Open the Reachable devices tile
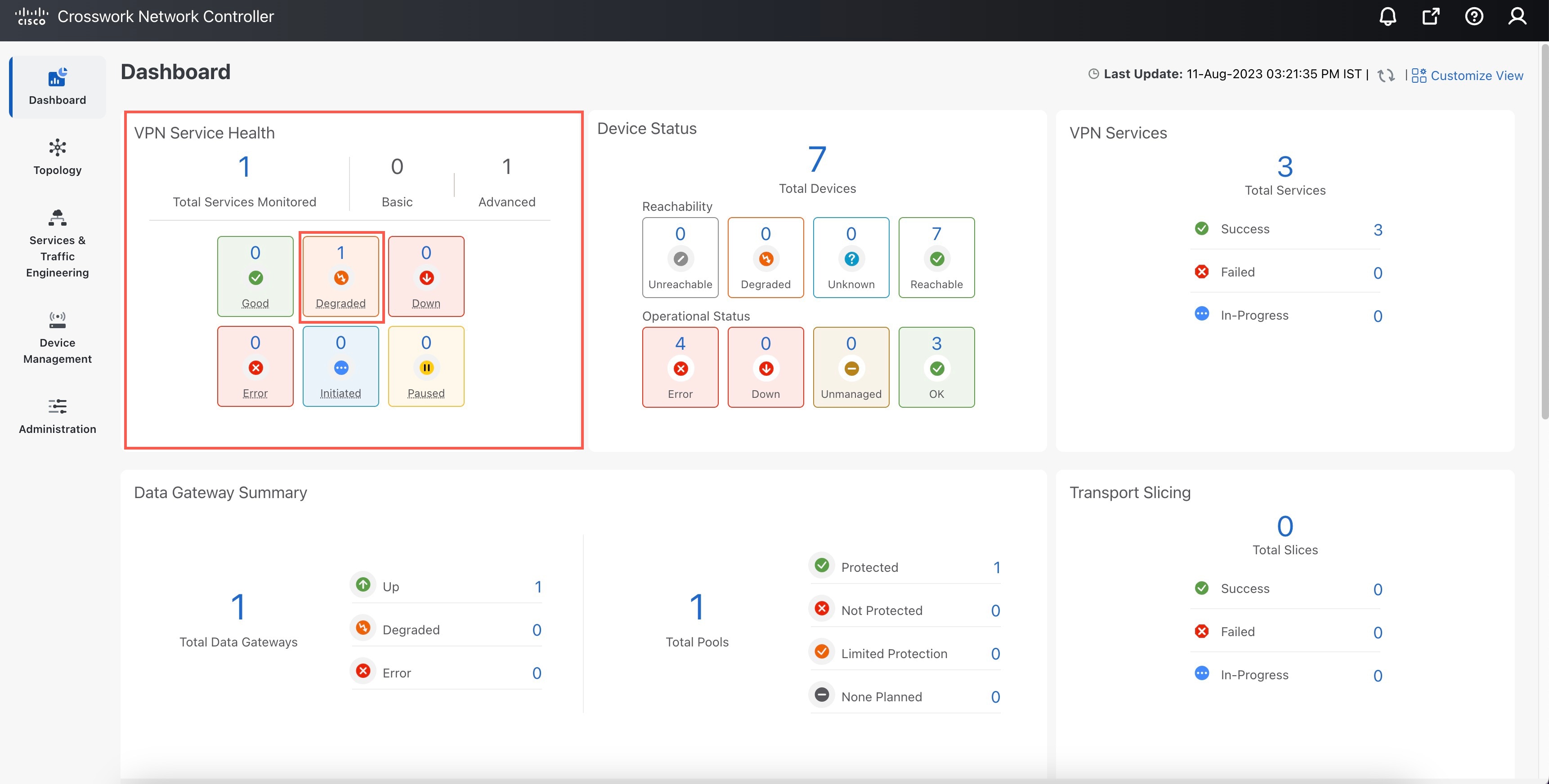The height and width of the screenshot is (784, 1549). [936, 257]
